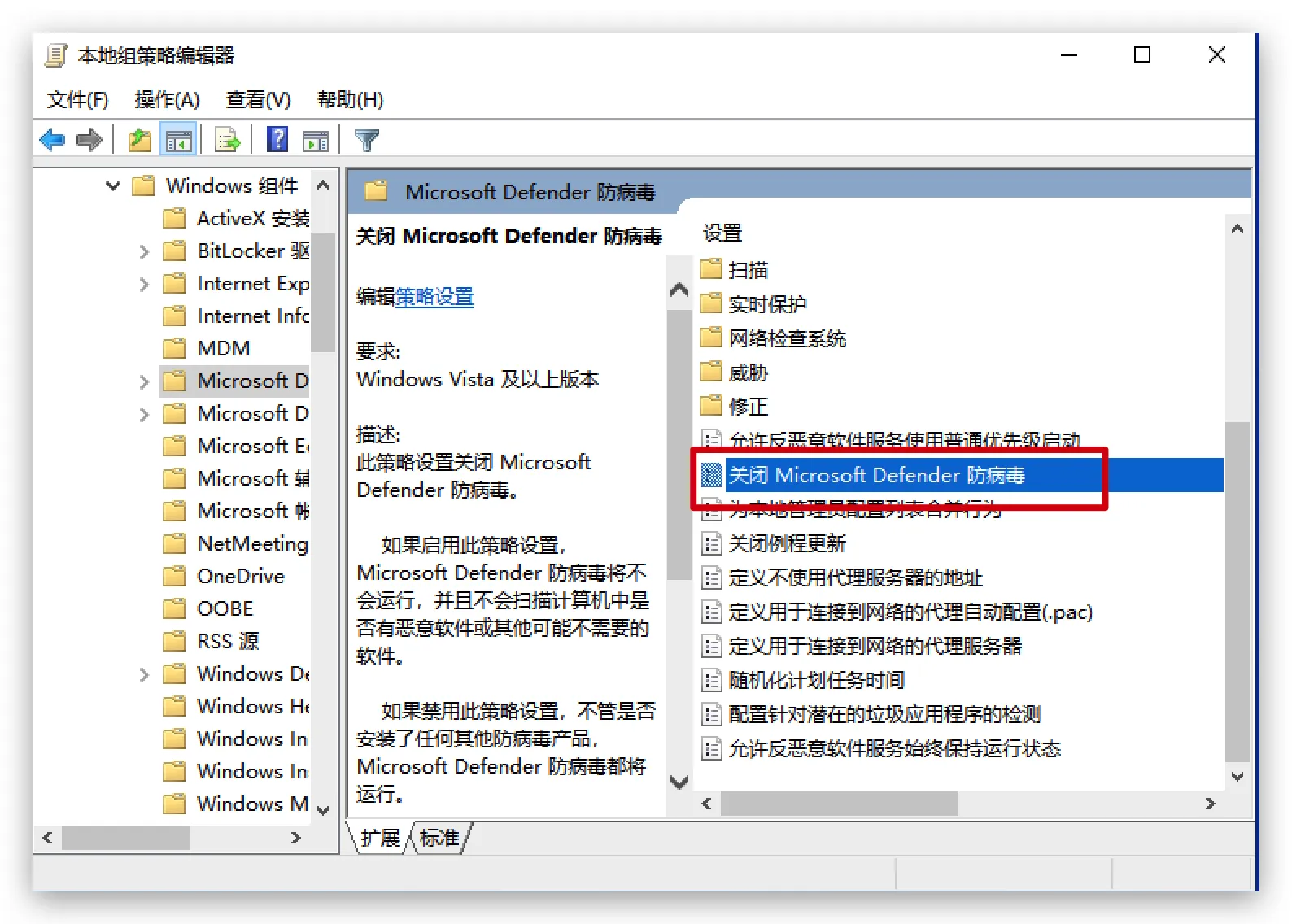Click the blue Back arrow toolbar icon
Image resolution: width=1292 pixels, height=924 pixels.
click(x=52, y=141)
